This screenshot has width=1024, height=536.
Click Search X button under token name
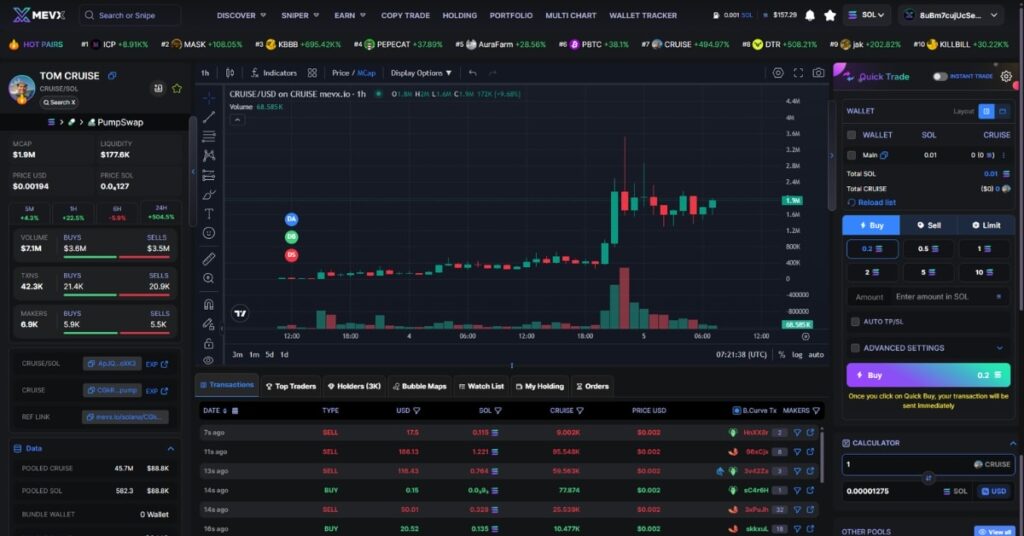(59, 102)
